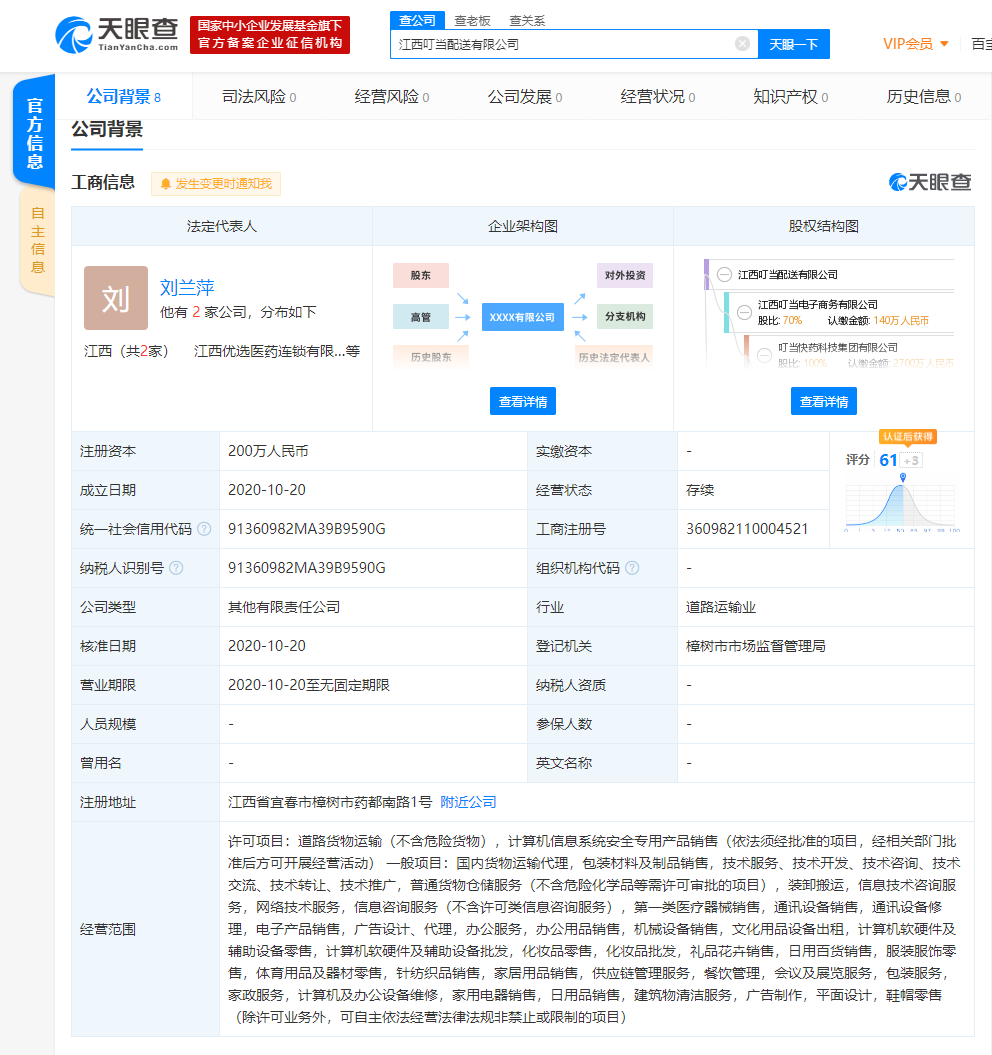Click the 刘 avatar of legal representative
Viewport: 992px width, 1055px height.
click(116, 297)
